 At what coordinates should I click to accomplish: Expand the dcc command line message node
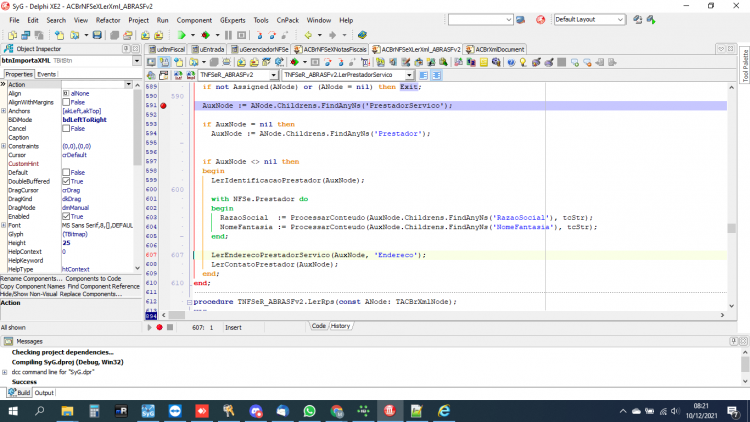tap(5, 372)
